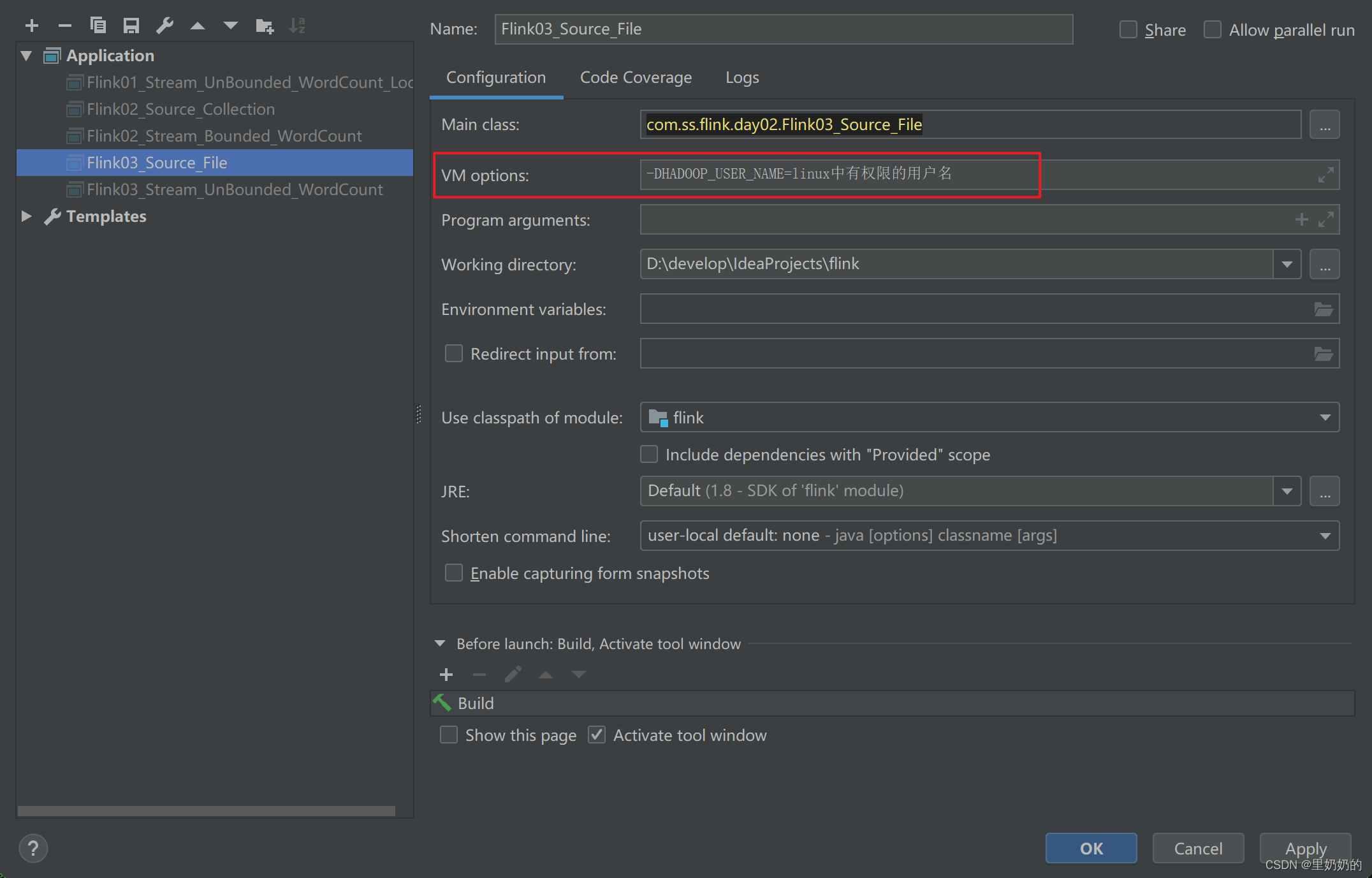Click the edit templates wrench icon
1372x878 pixels.
point(164,26)
